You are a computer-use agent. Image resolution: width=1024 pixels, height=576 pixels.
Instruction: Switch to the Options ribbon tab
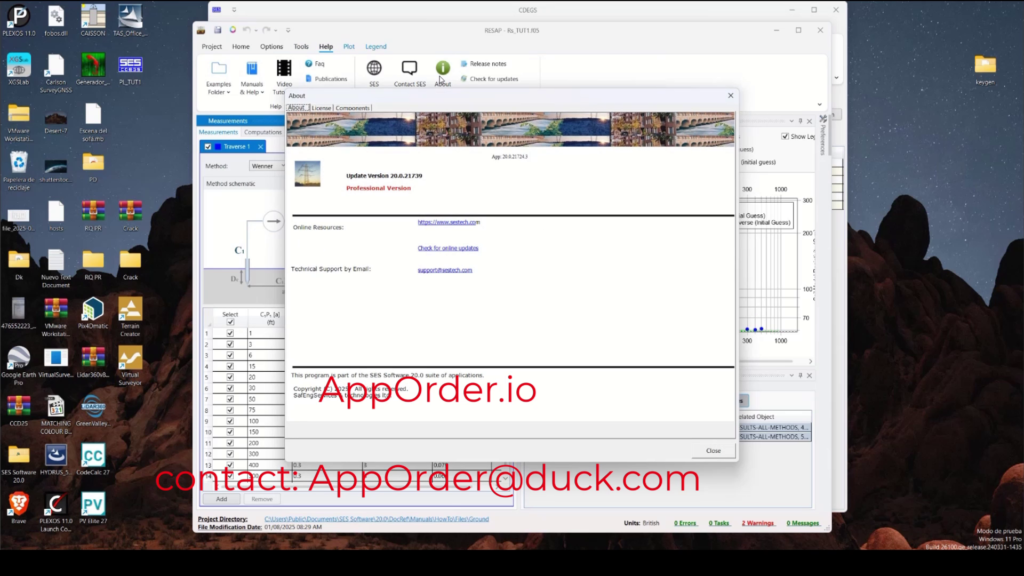click(272, 46)
